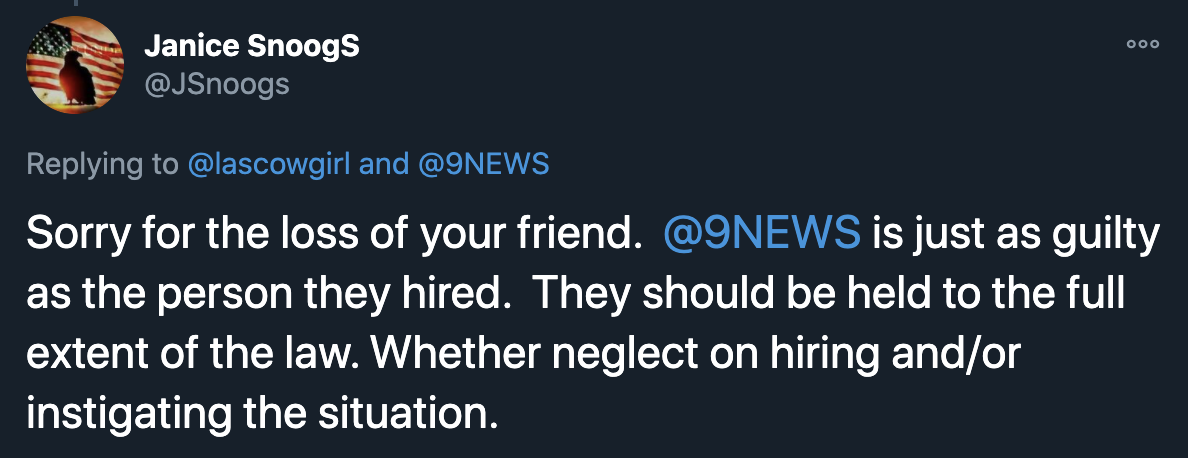Click the thread connector line above the avatar
Screen dimensions: 1188x458
(x=75, y=3)
